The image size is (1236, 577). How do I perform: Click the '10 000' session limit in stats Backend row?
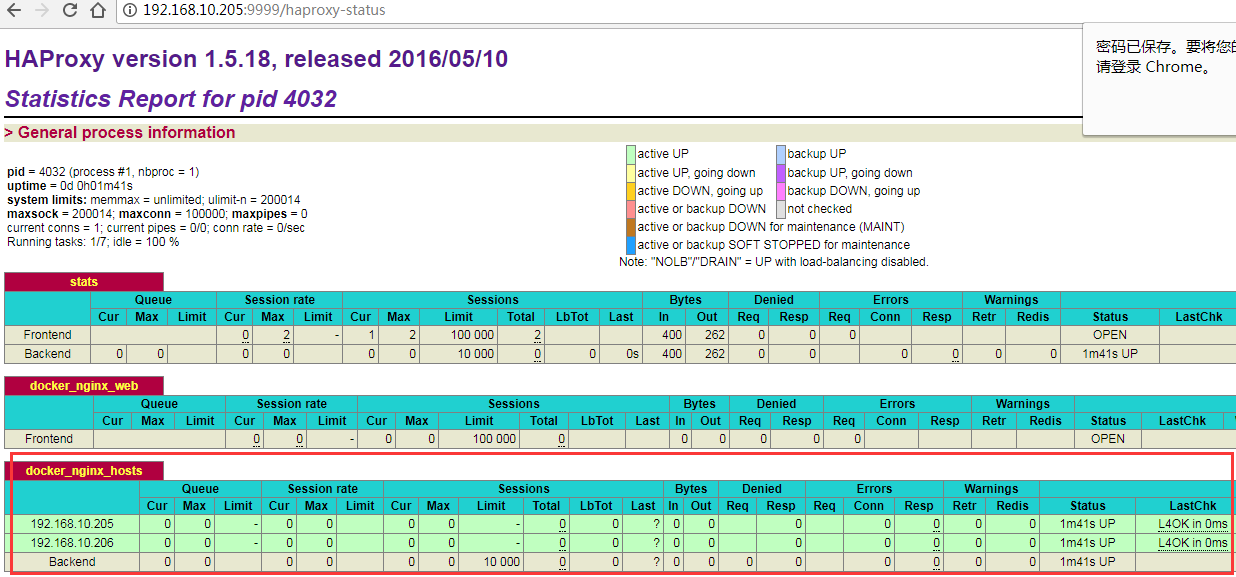tap(474, 354)
